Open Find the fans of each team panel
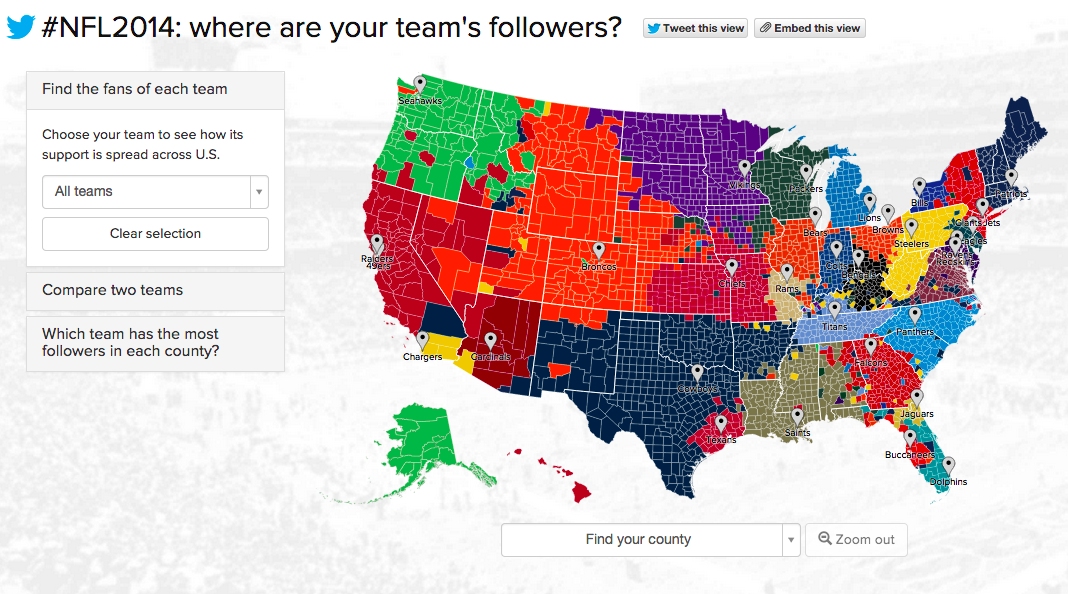 155,90
